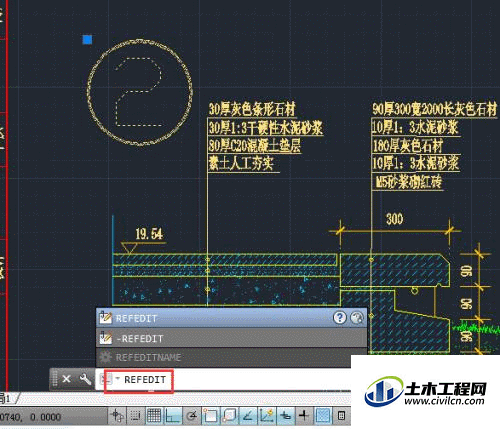Click the 180厚灰色石材 annotation
Image resolution: width=500 pixels, height=429 pixels.
[407, 146]
